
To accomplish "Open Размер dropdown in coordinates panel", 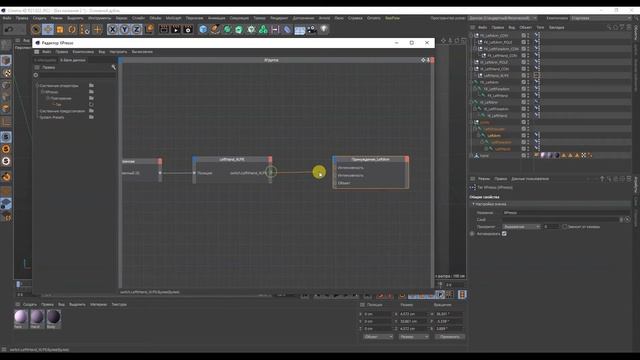I will (413, 337).
